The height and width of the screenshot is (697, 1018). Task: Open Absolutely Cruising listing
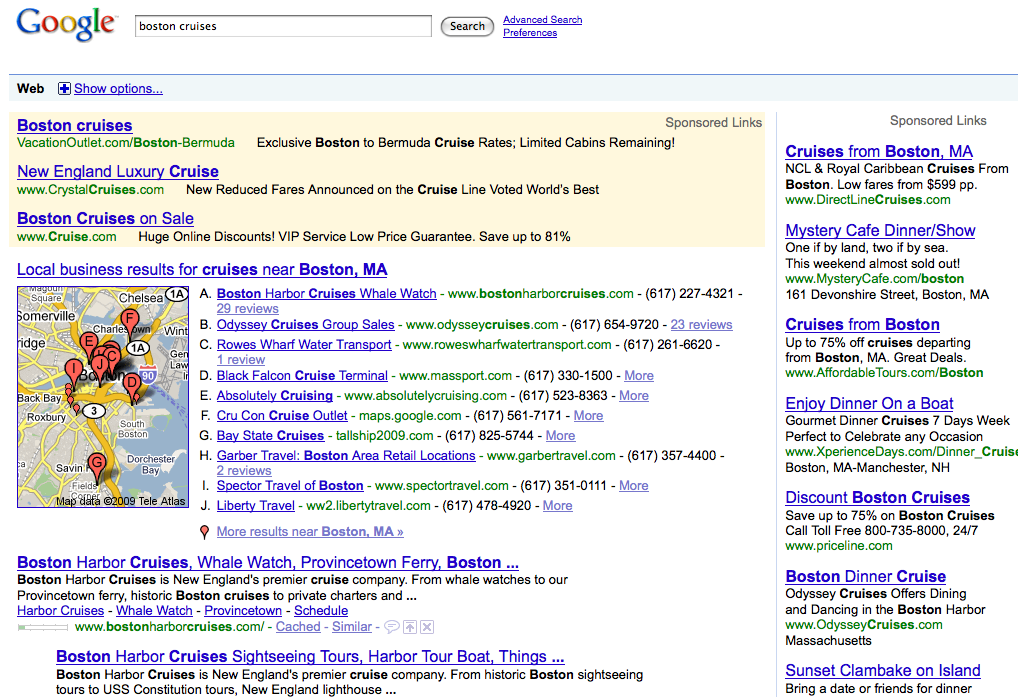[275, 396]
